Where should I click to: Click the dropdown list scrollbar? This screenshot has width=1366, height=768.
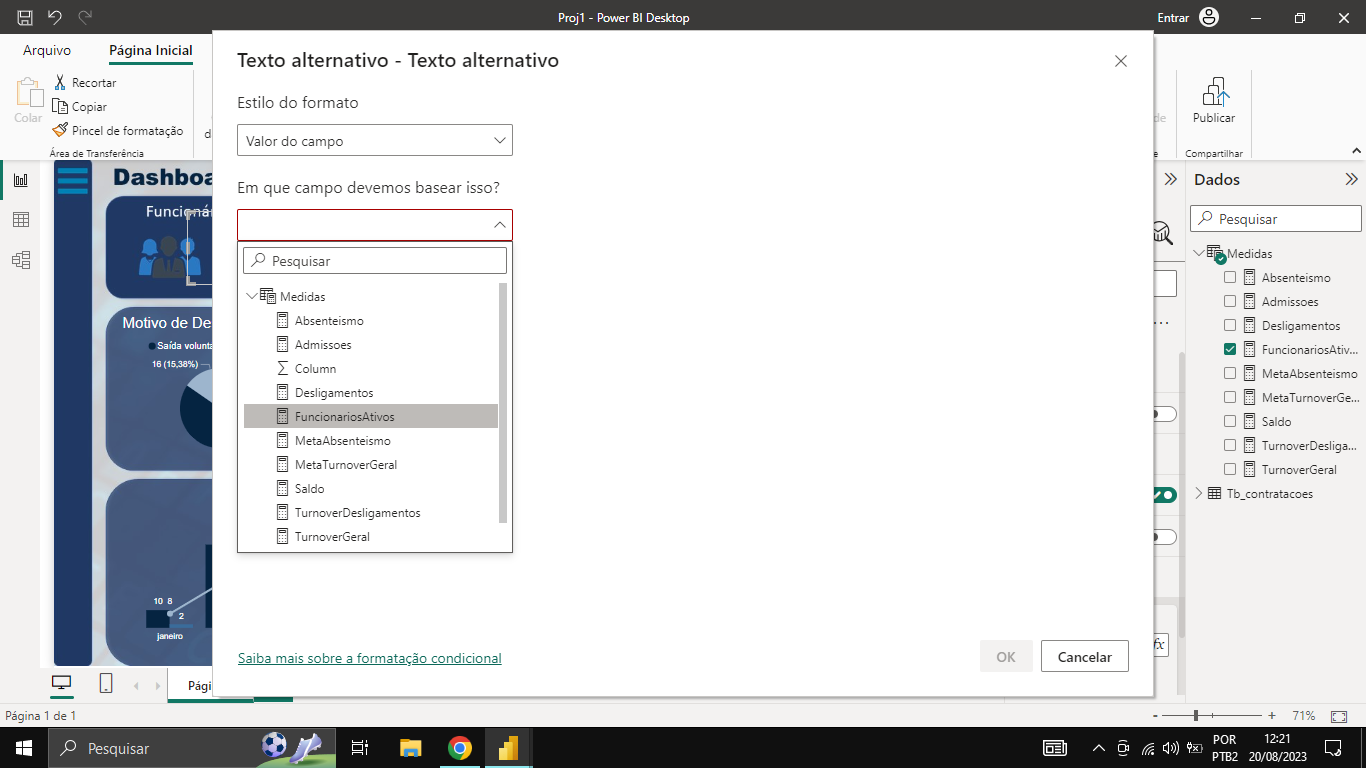(503, 402)
